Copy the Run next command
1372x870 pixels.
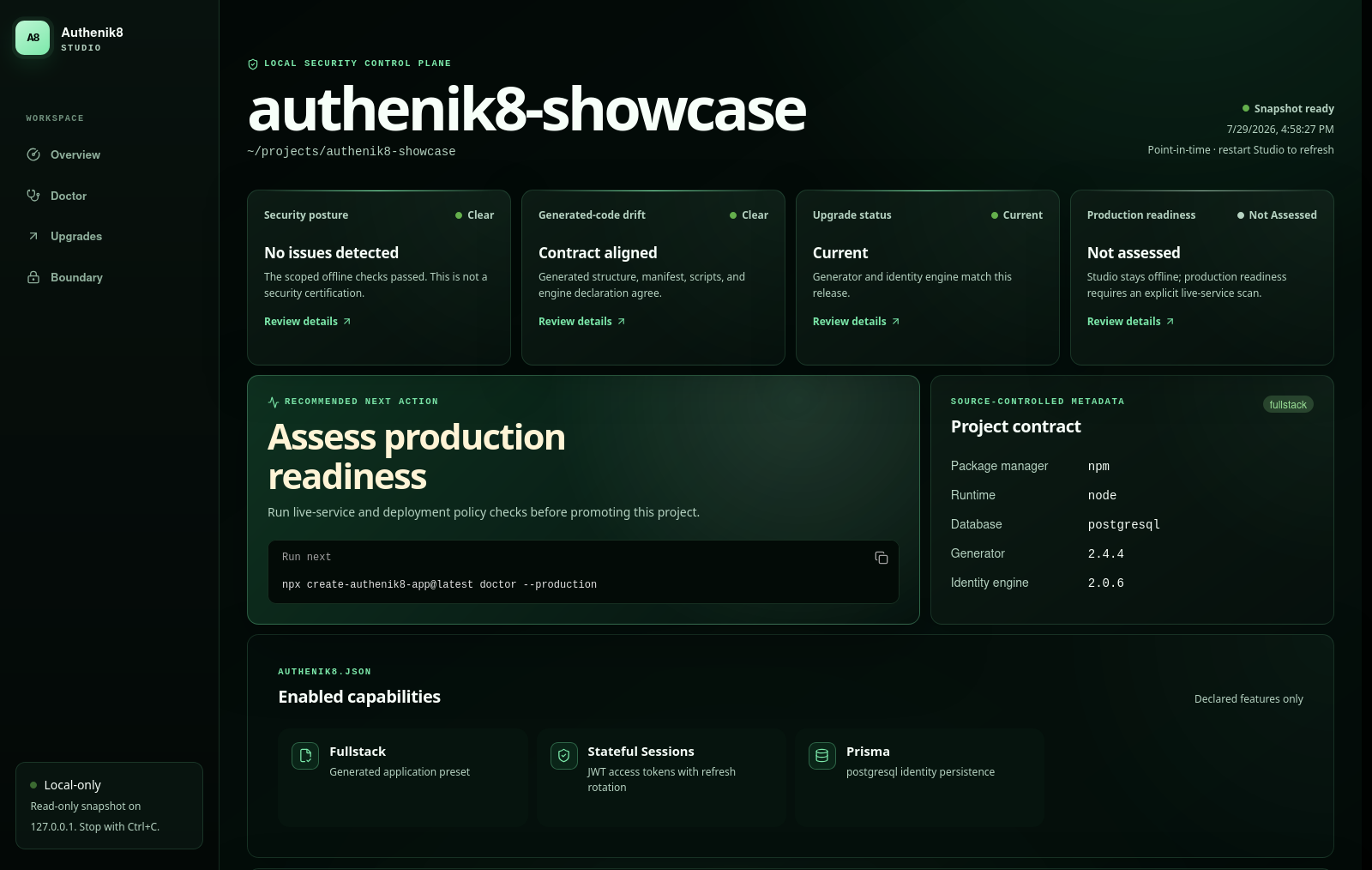(x=881, y=558)
